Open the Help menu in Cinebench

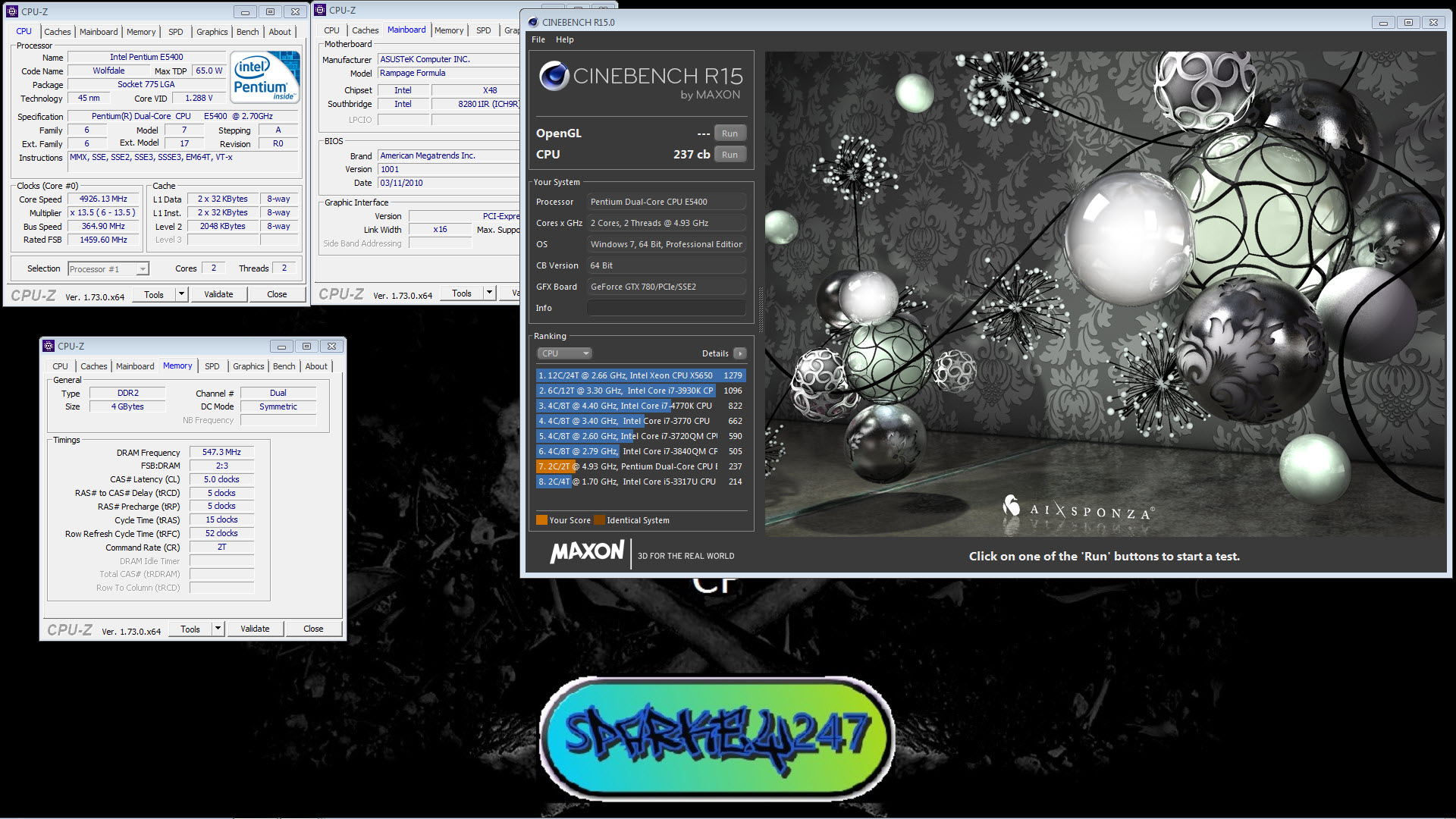tap(565, 39)
